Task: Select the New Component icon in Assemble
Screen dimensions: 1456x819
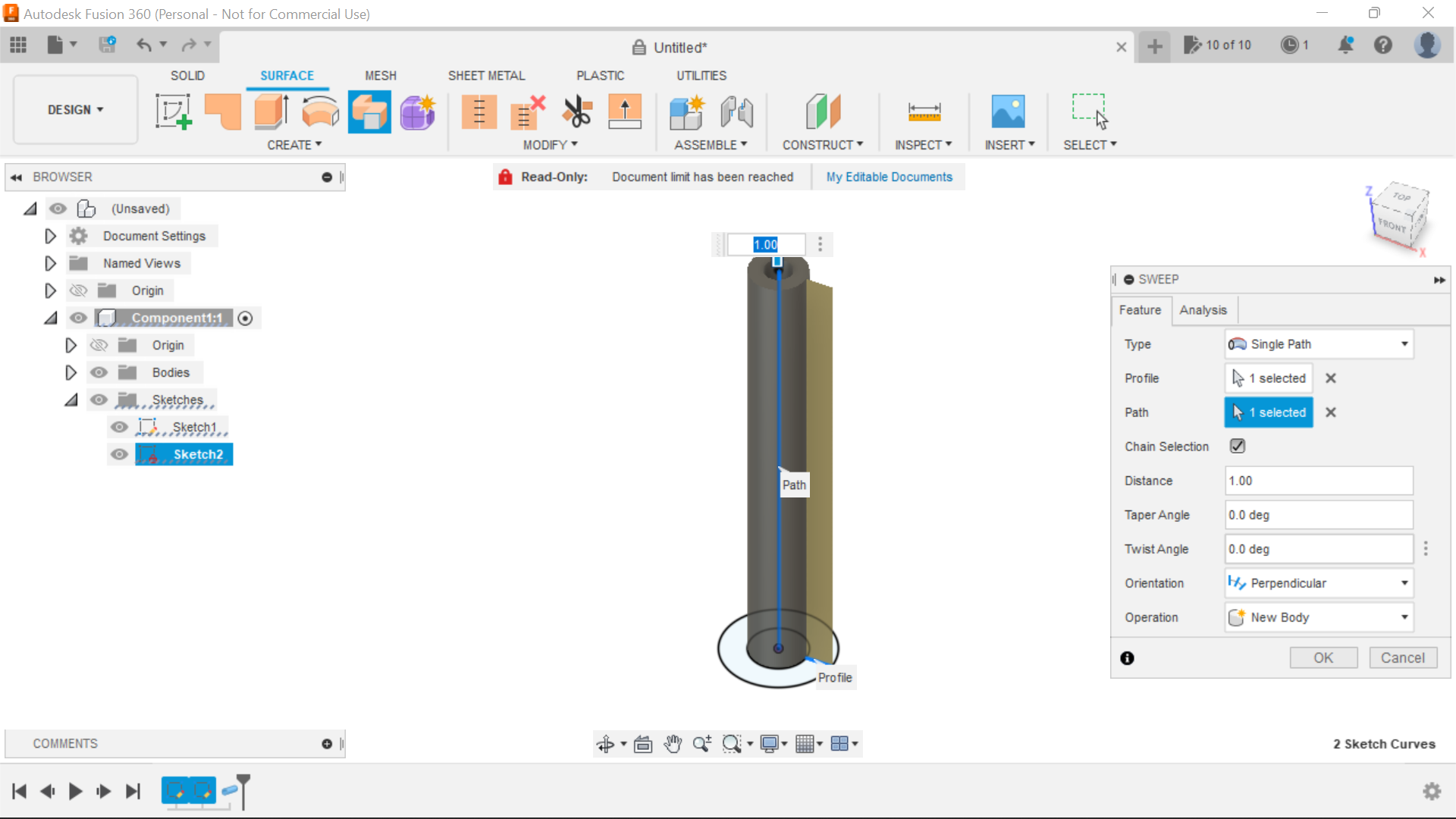Action: tap(686, 111)
